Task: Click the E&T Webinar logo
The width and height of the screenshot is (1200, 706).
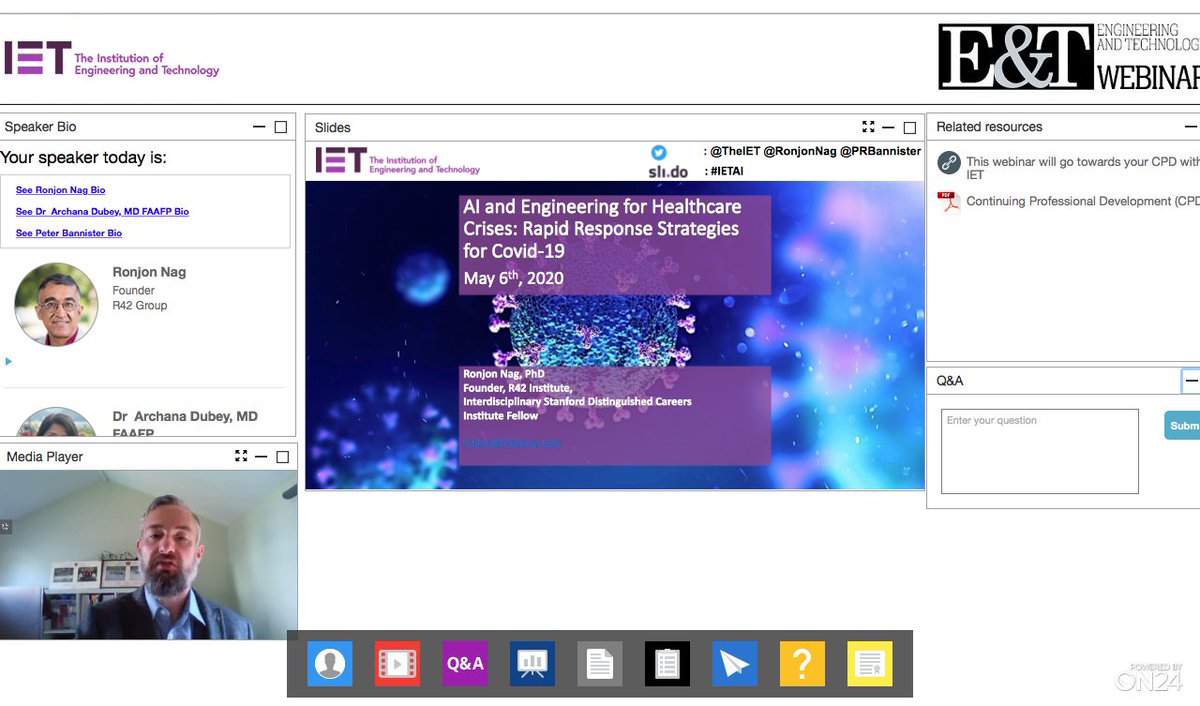Action: pyautogui.click(x=1068, y=56)
